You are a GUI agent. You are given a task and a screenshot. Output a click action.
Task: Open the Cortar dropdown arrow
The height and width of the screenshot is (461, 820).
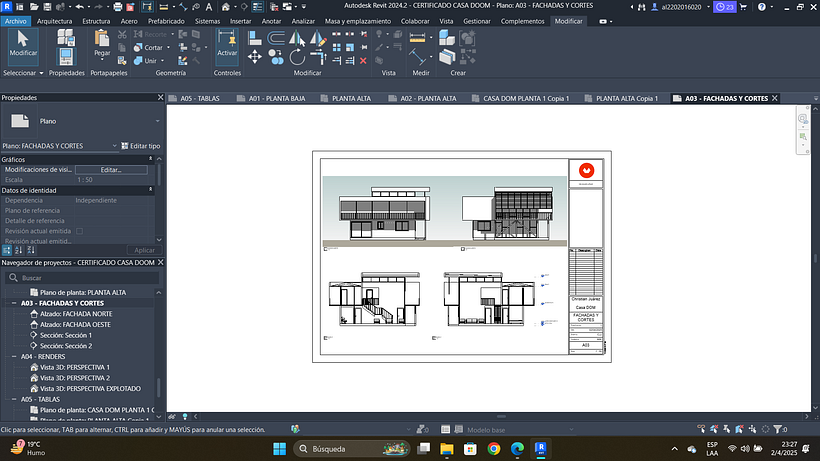coord(168,48)
